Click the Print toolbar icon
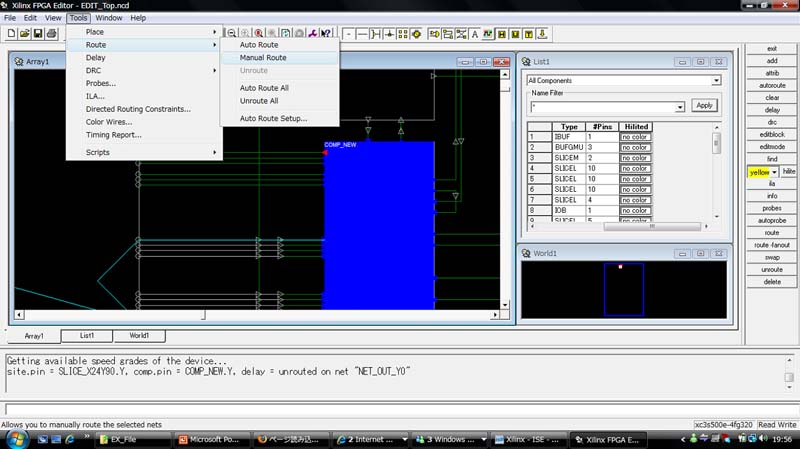Image resolution: width=800 pixels, height=449 pixels. point(52,34)
